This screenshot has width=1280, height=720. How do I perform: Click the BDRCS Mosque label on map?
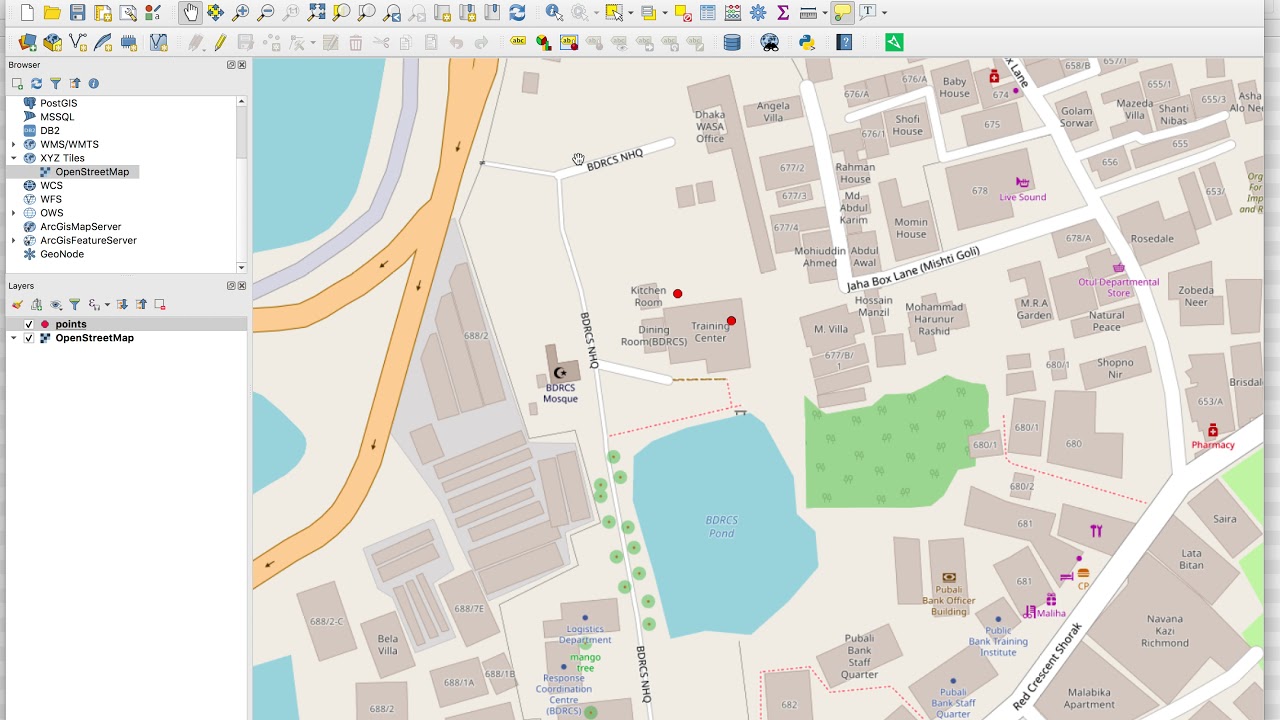click(560, 393)
